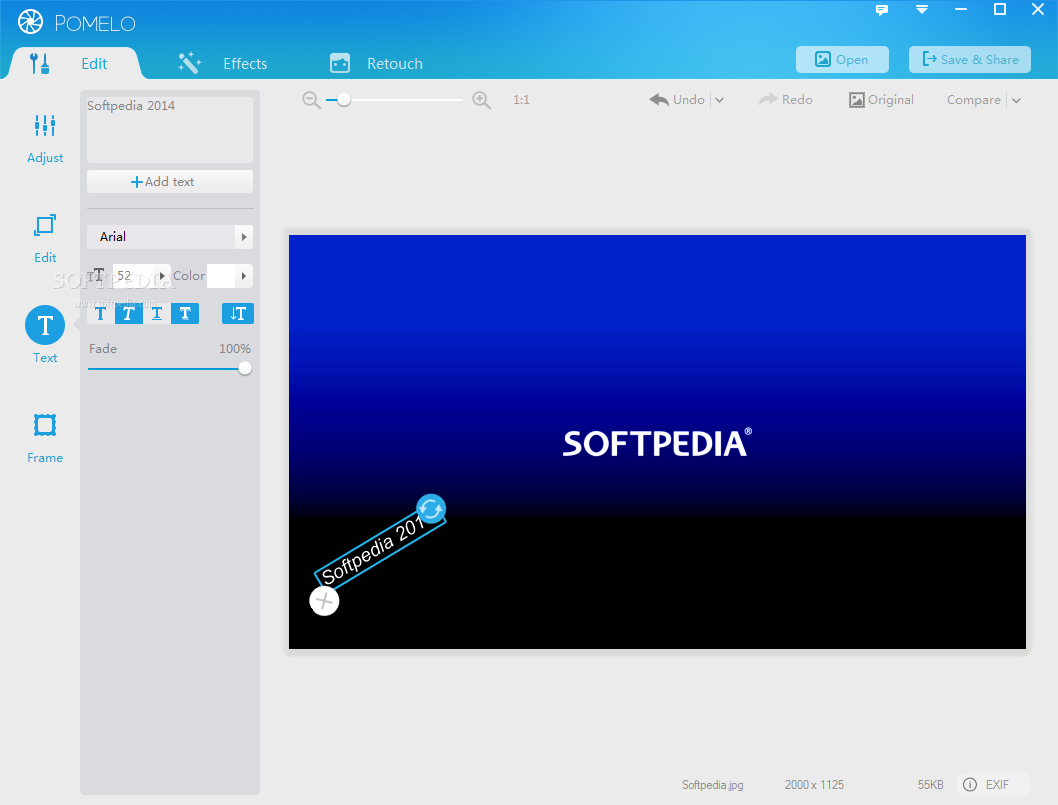Select the Edit crop tool in sidebar
The image size is (1058, 805).
point(45,238)
